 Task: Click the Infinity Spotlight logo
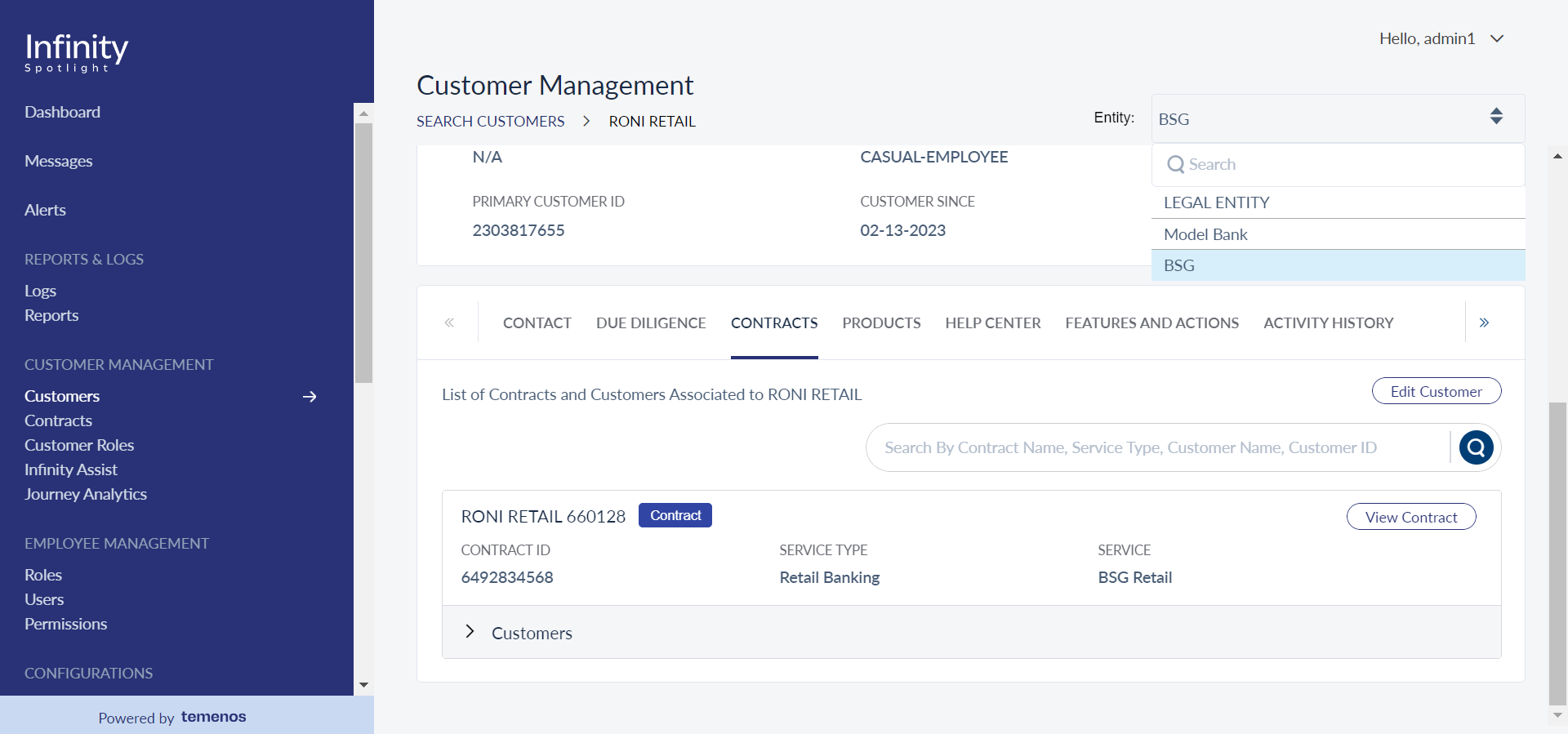[x=77, y=51]
